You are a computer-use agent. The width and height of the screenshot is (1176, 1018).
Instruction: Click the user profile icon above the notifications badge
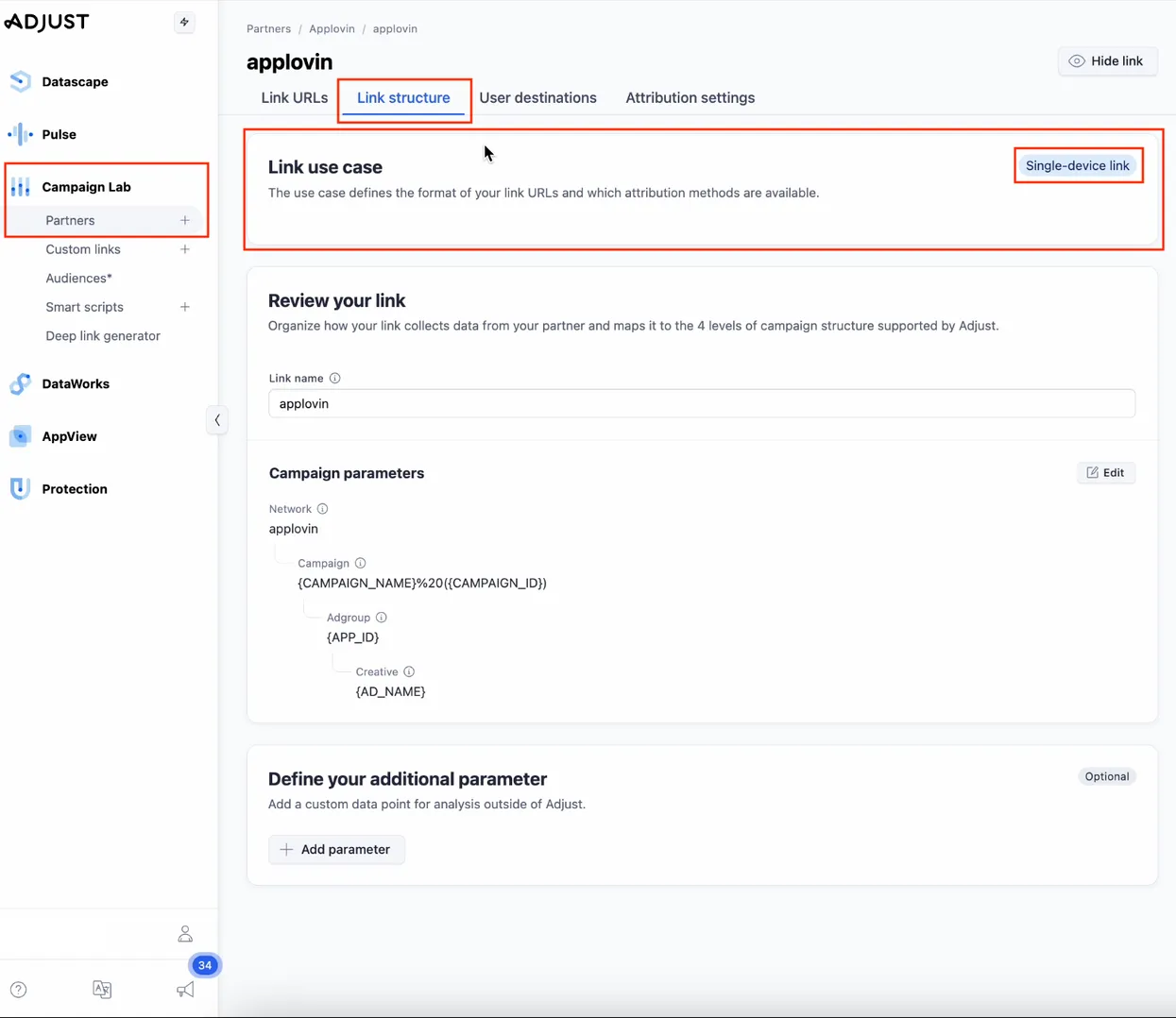(185, 933)
